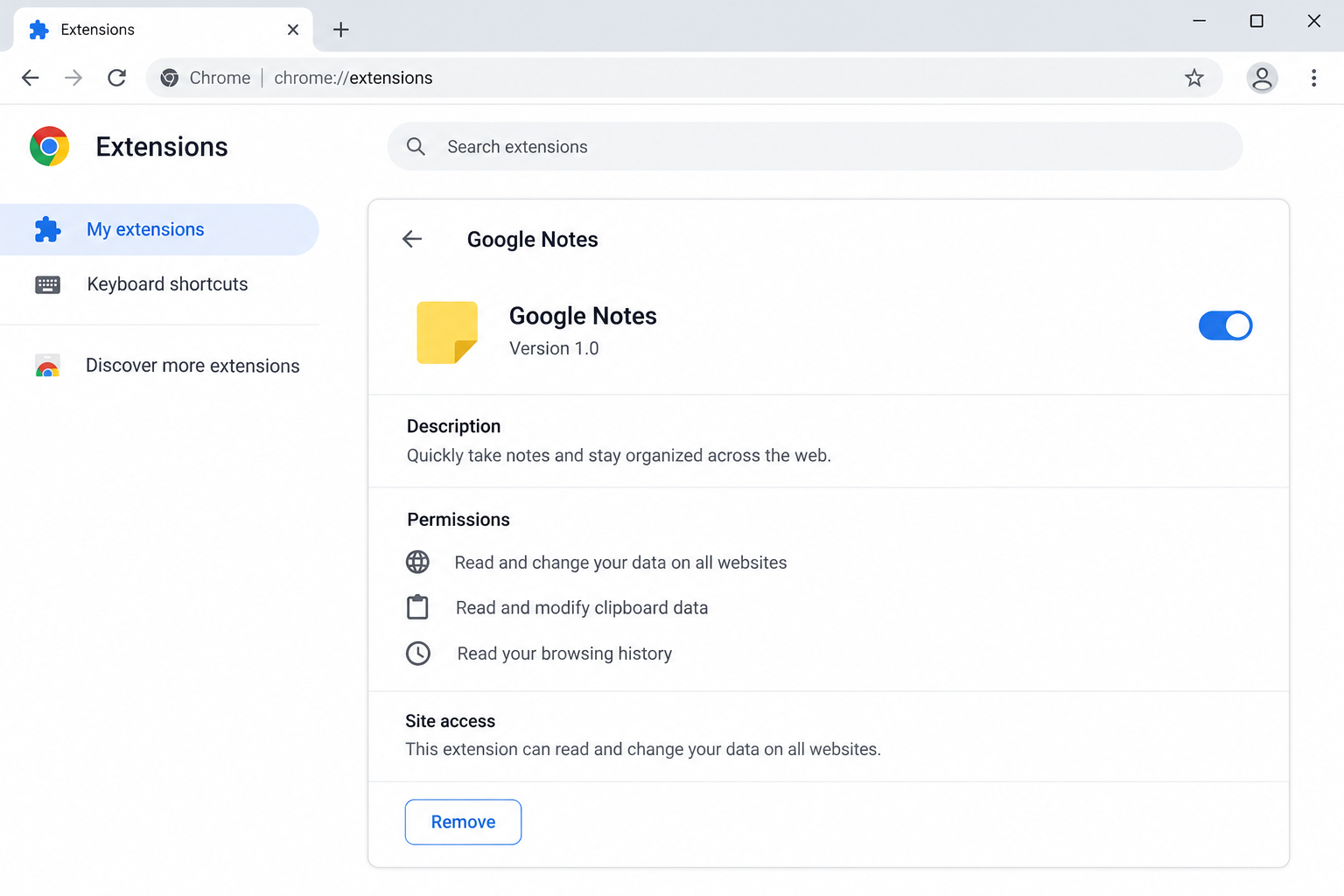Open the profile avatar menu

1262,78
